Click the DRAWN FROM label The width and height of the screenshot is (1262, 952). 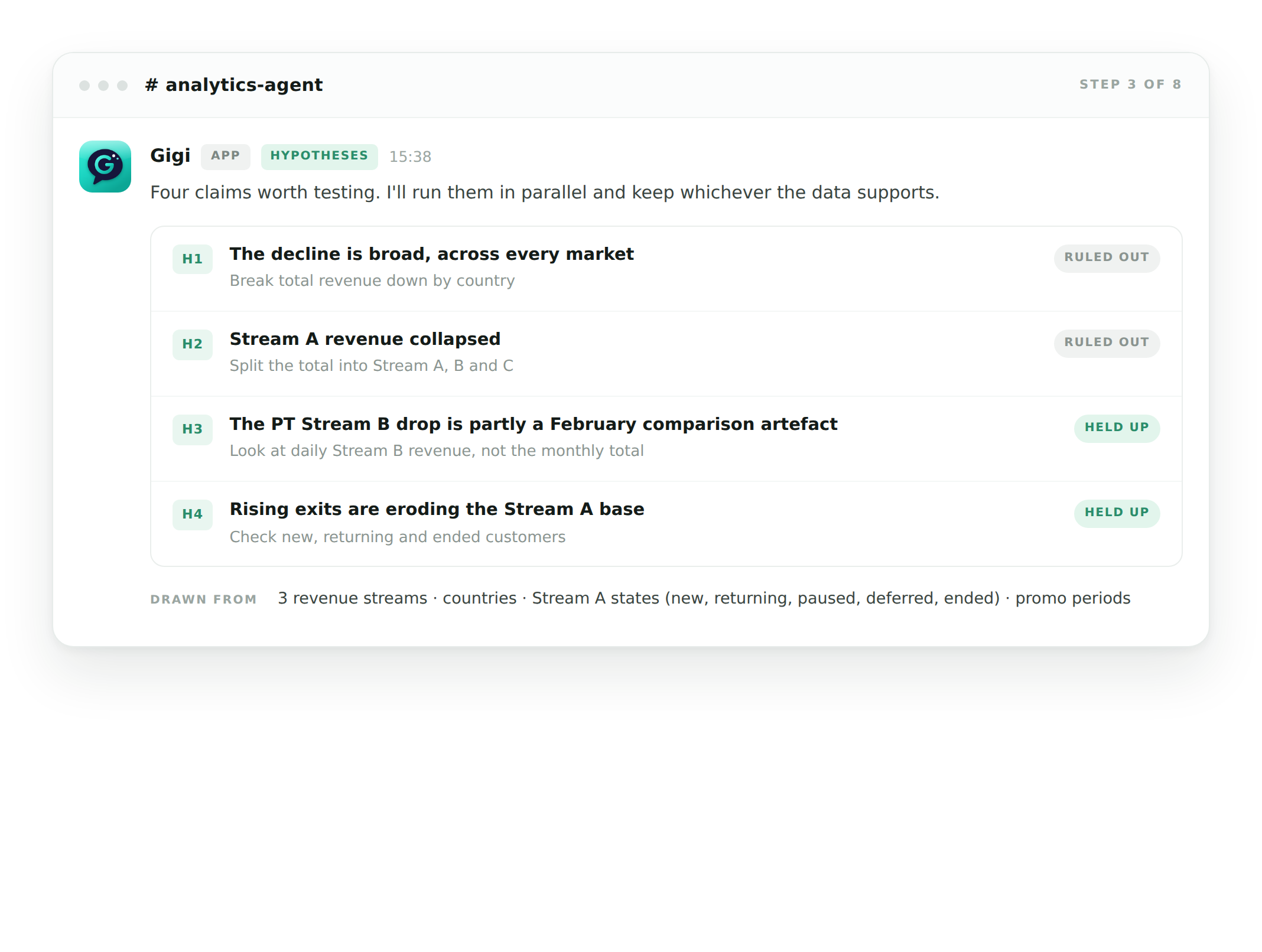203,599
